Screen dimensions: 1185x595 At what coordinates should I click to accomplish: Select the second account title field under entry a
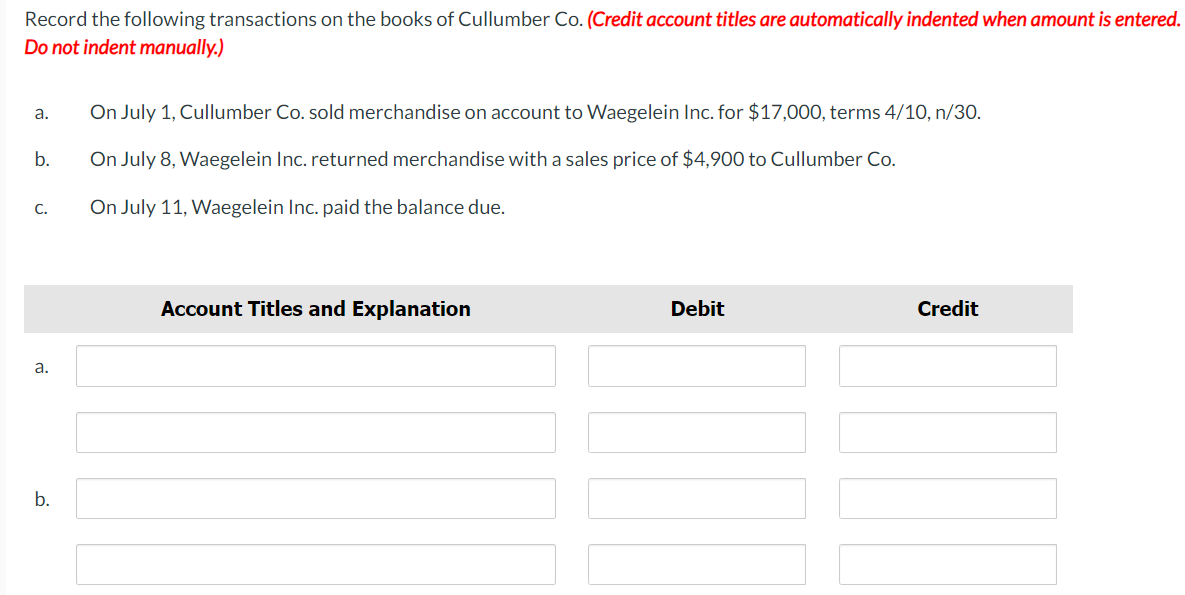click(x=315, y=432)
